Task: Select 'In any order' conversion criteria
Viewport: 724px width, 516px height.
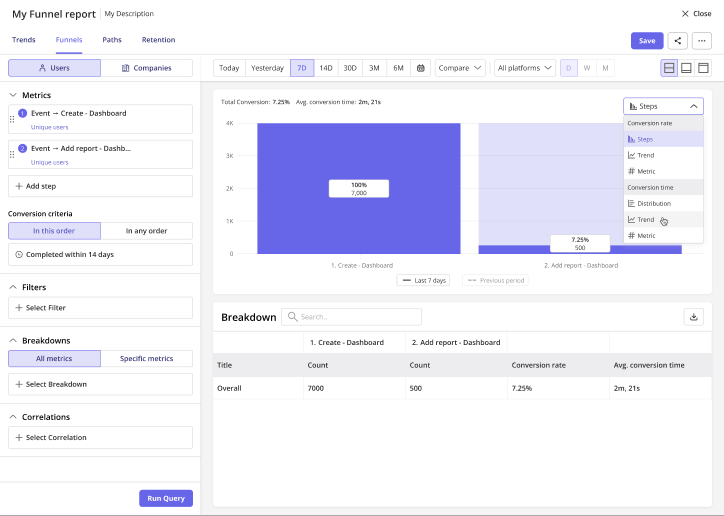Action: (x=147, y=231)
